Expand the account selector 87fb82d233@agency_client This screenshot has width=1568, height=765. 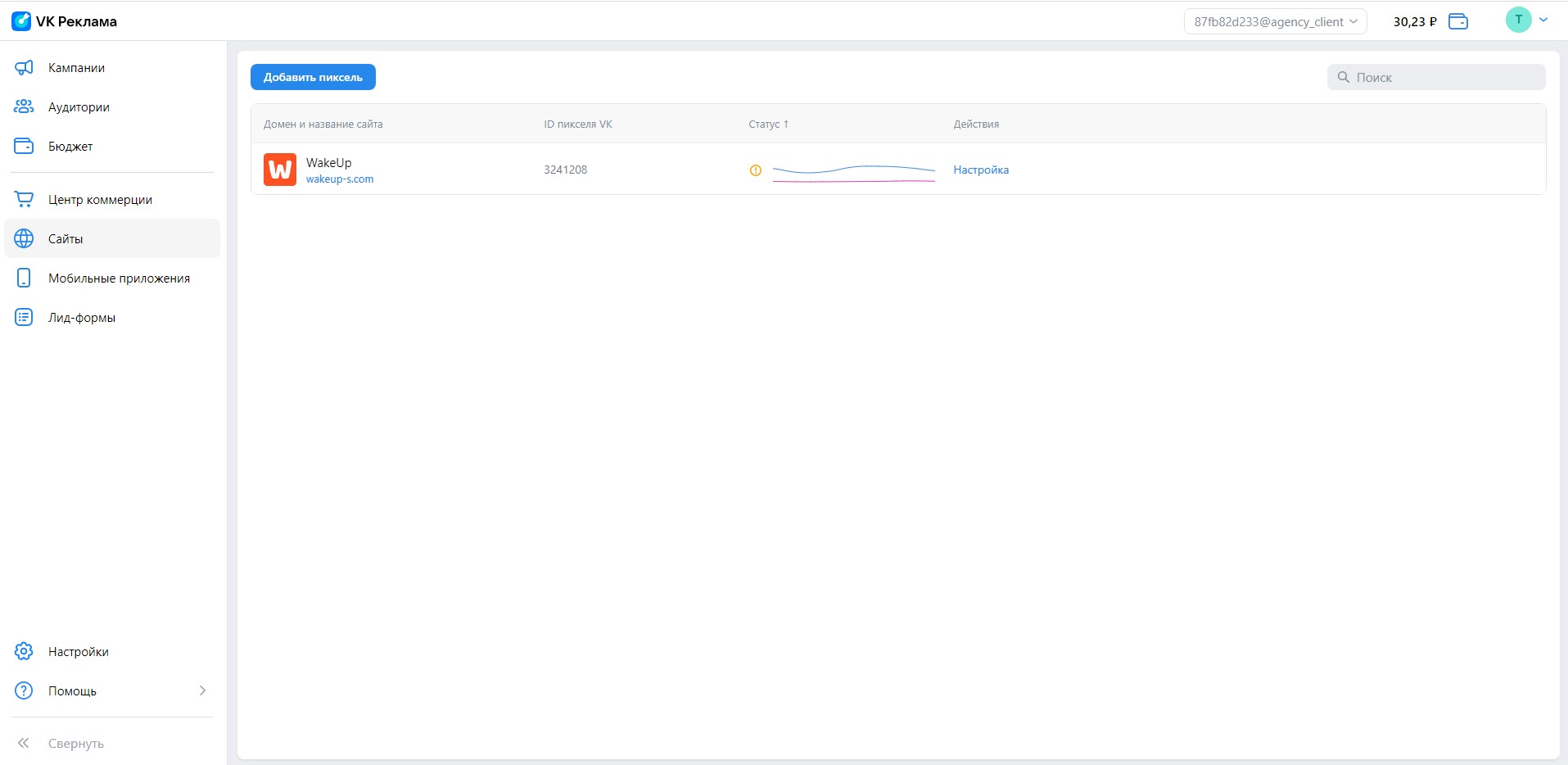1275,21
